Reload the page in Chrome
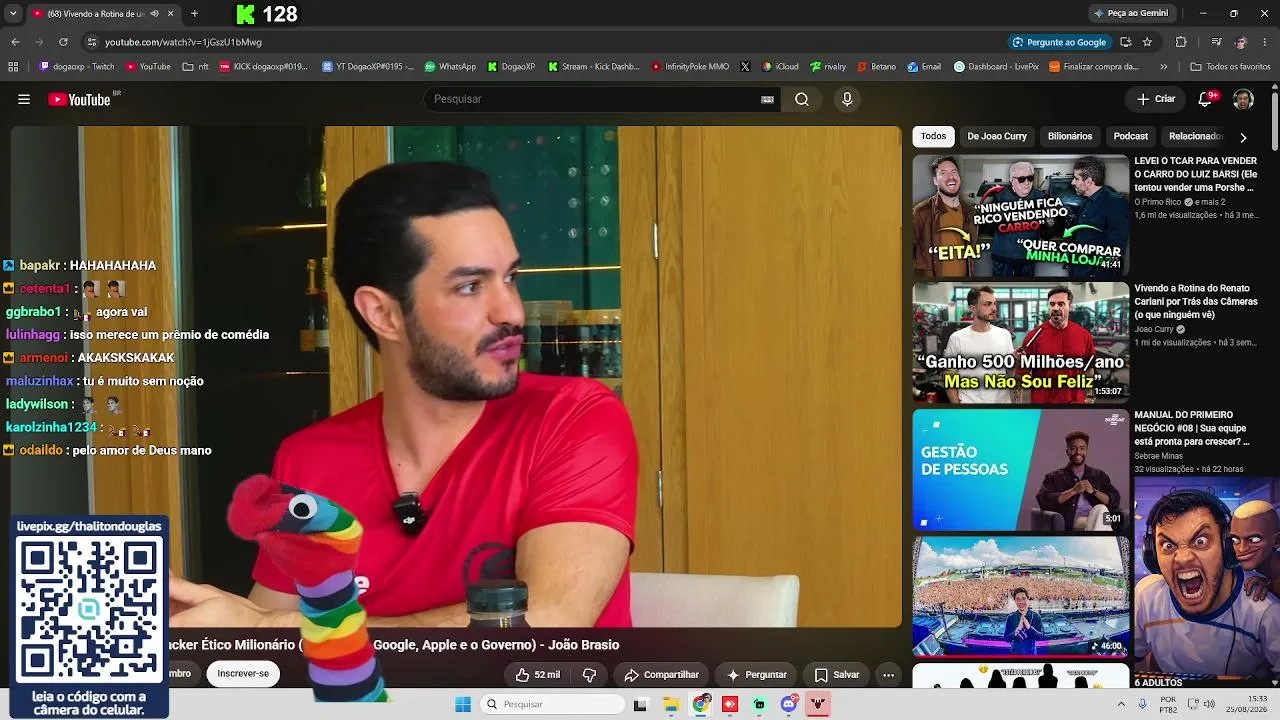This screenshot has width=1280, height=720. pos(63,42)
